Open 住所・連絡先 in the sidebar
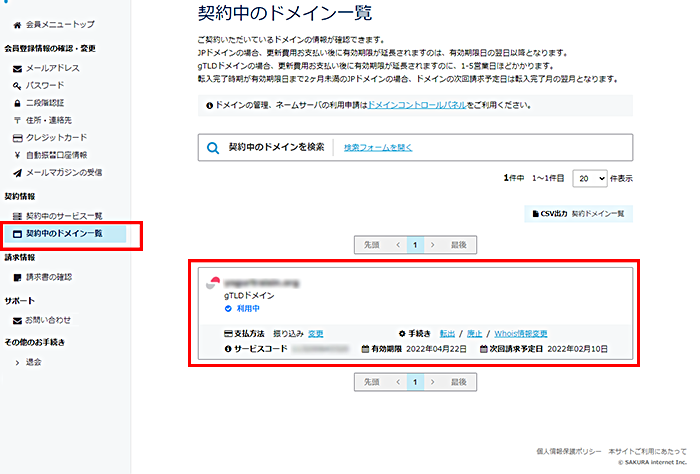 (x=49, y=121)
